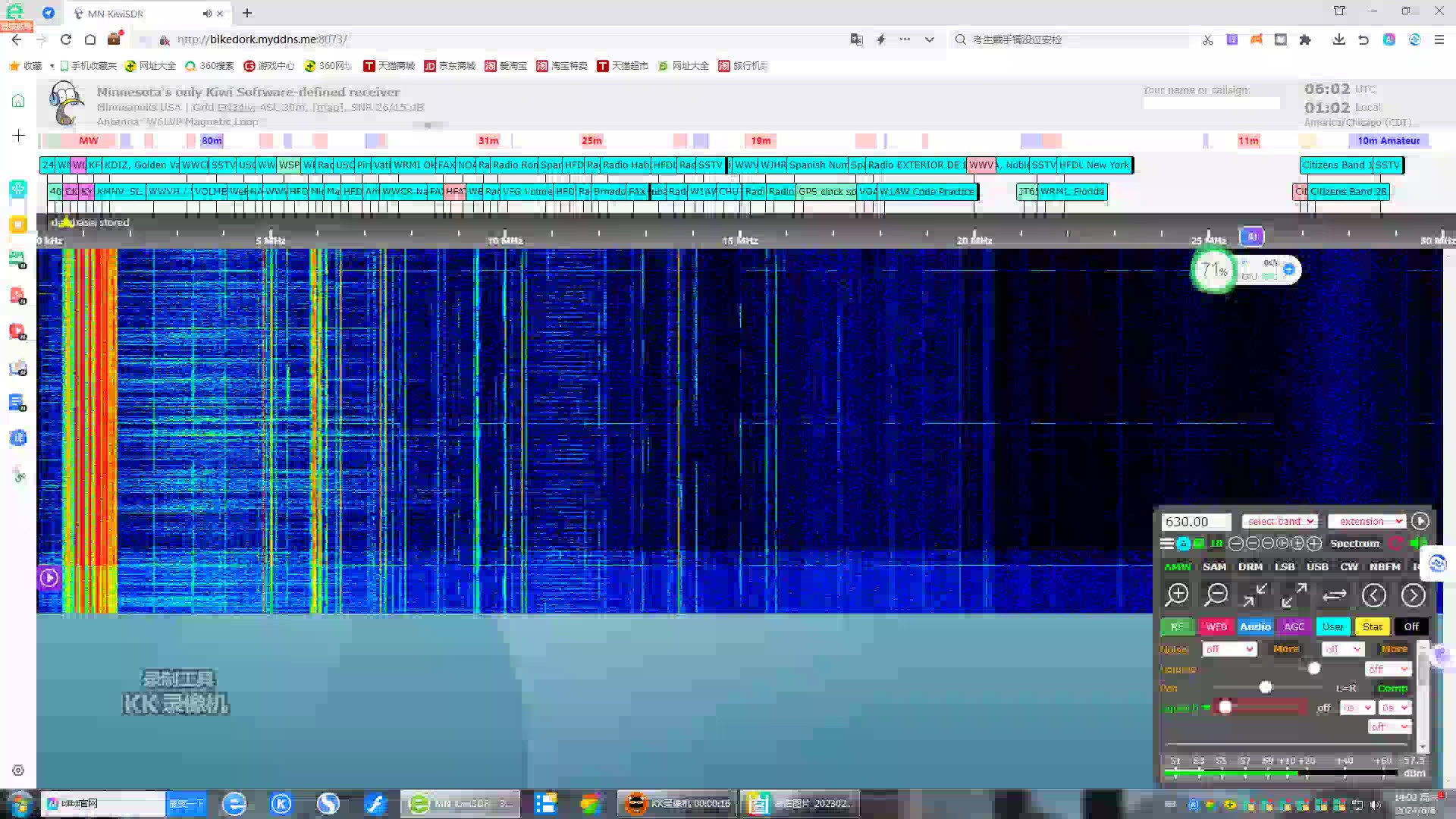
Task: Open the extension dropdown
Action: click(1367, 521)
